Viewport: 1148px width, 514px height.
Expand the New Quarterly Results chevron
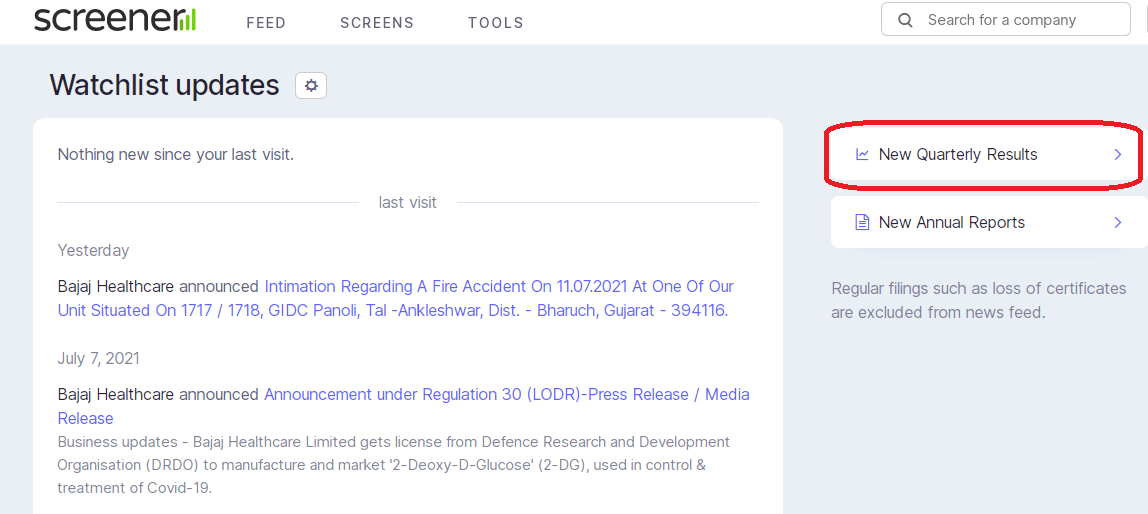tap(1117, 154)
